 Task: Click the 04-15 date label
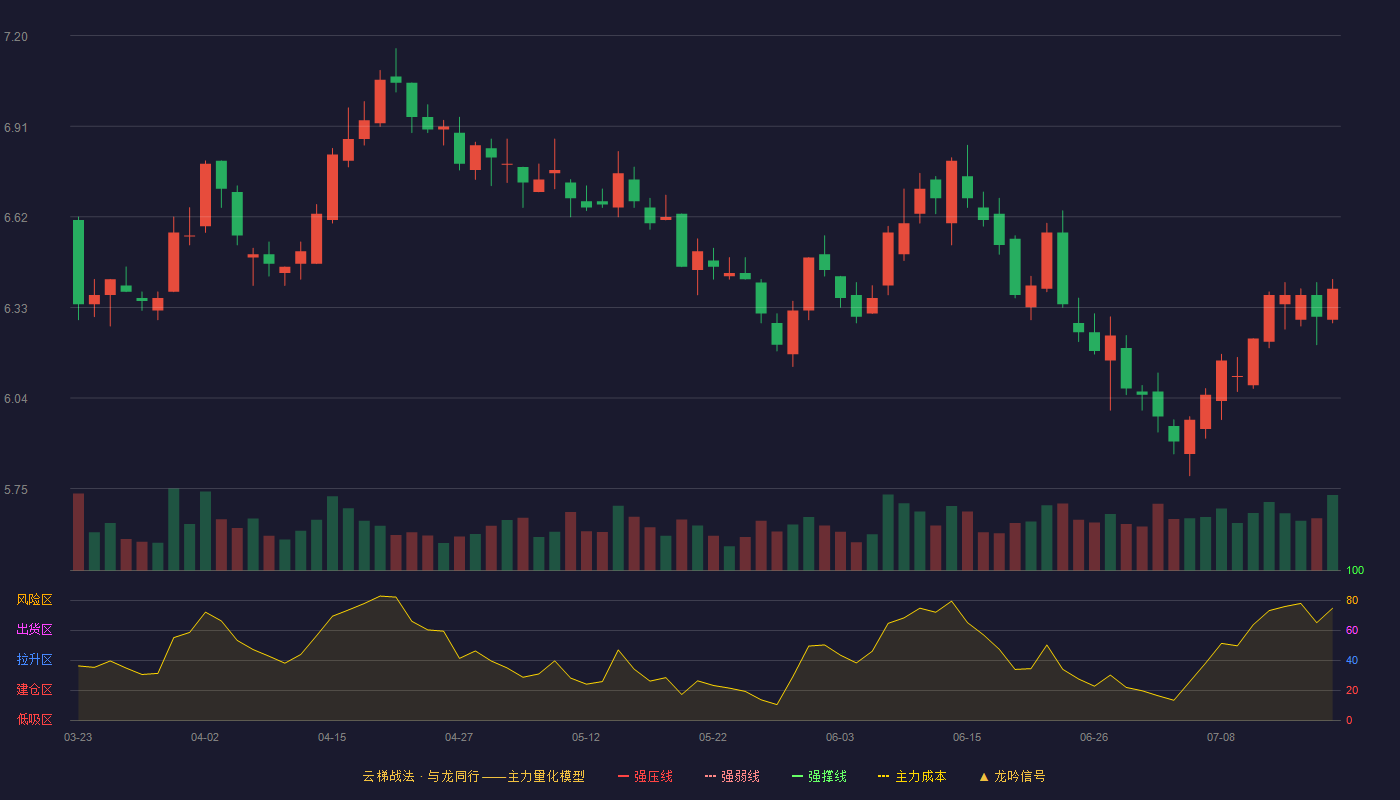click(332, 737)
